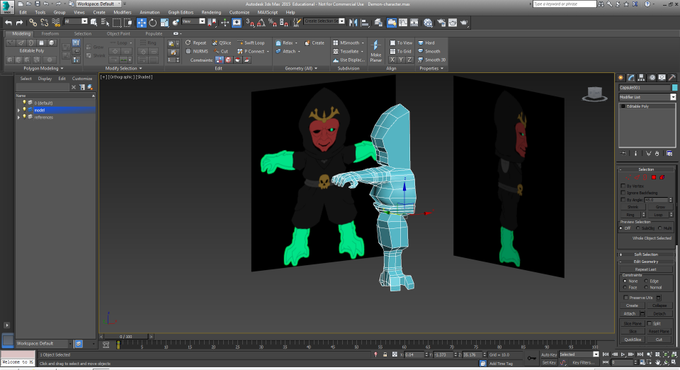Switch to the Freeform ribbon tab

(50, 33)
